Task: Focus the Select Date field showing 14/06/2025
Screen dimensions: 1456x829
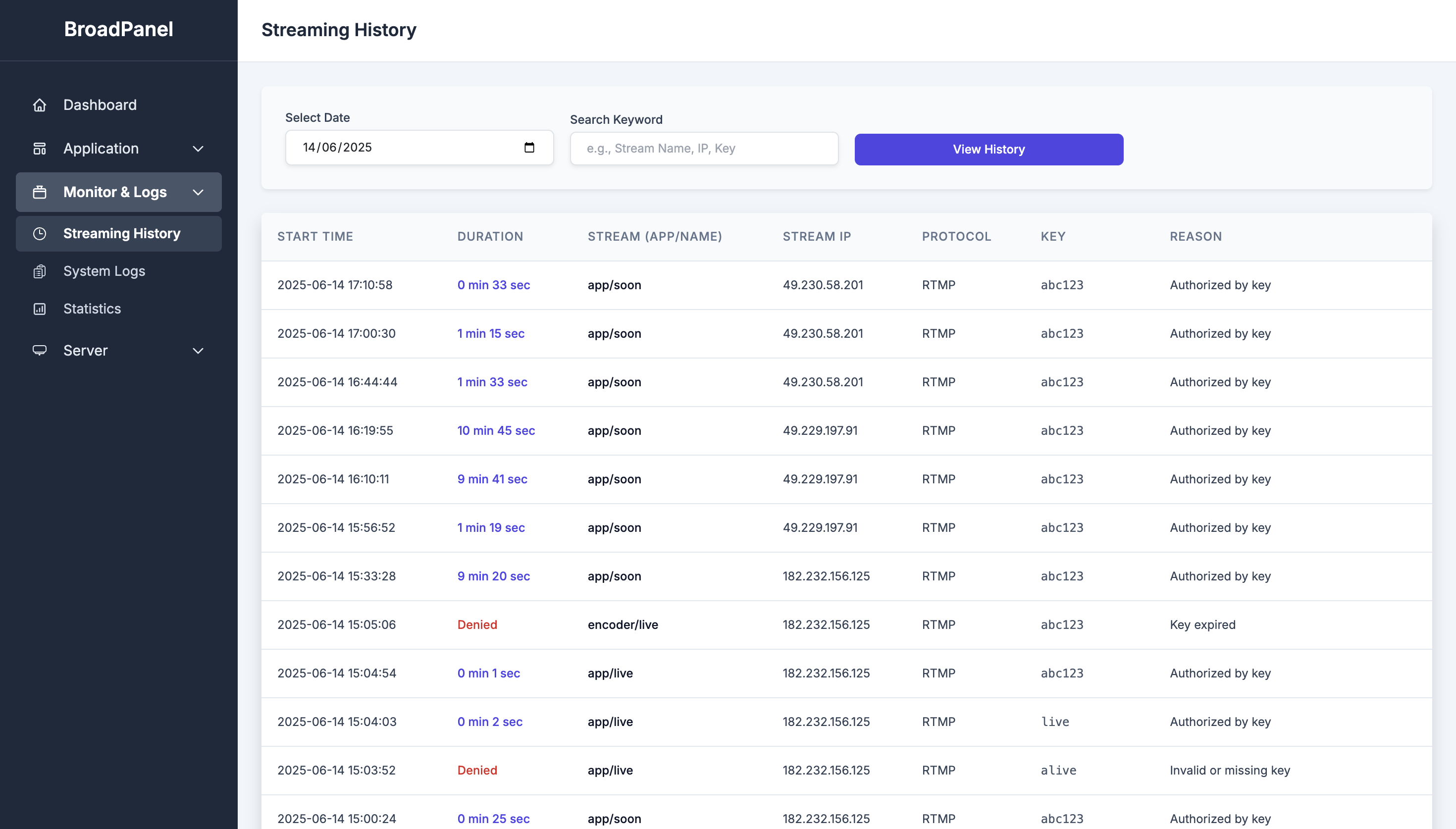Action: click(x=419, y=148)
